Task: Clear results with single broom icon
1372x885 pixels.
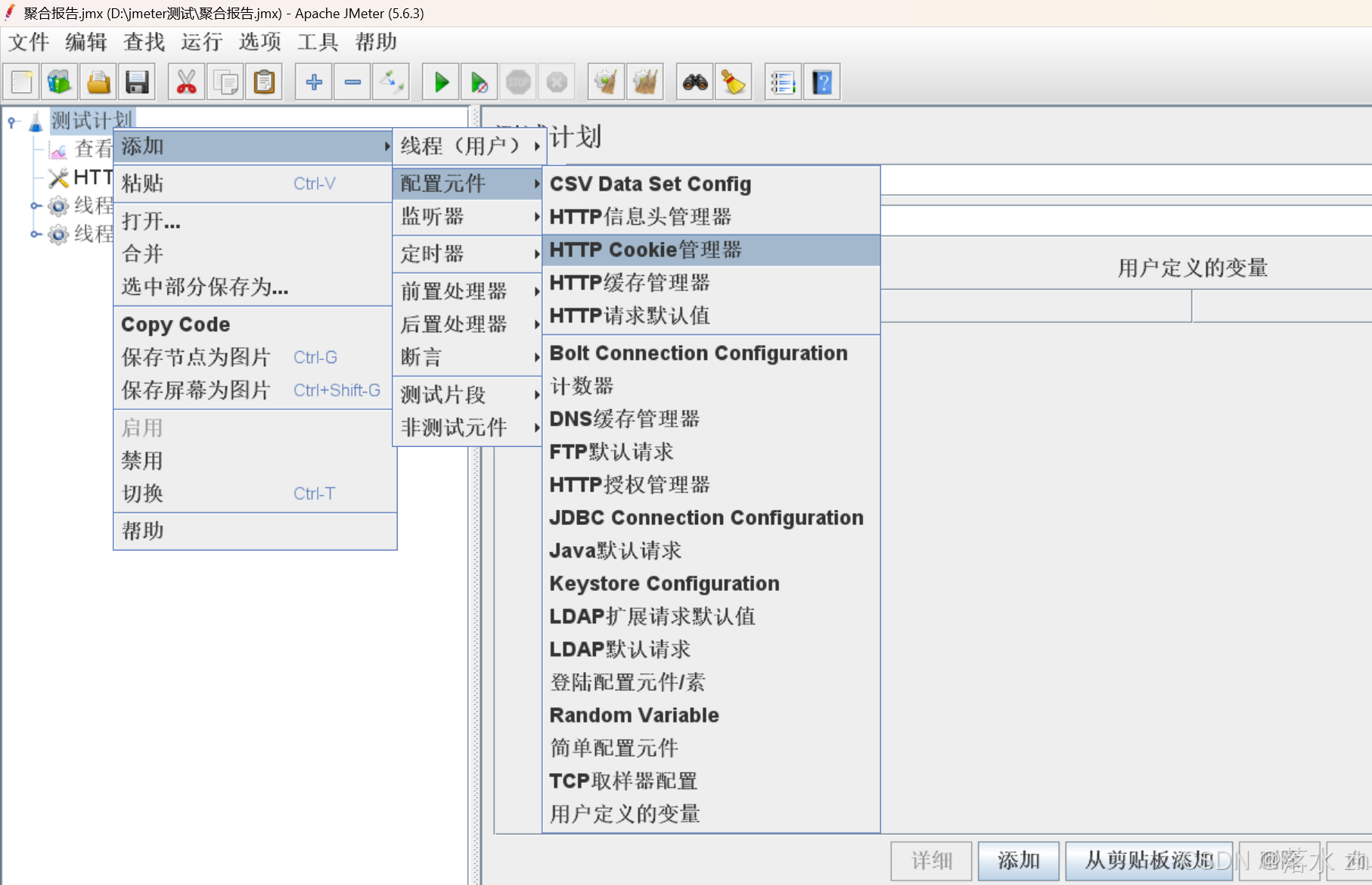Action: [x=607, y=82]
